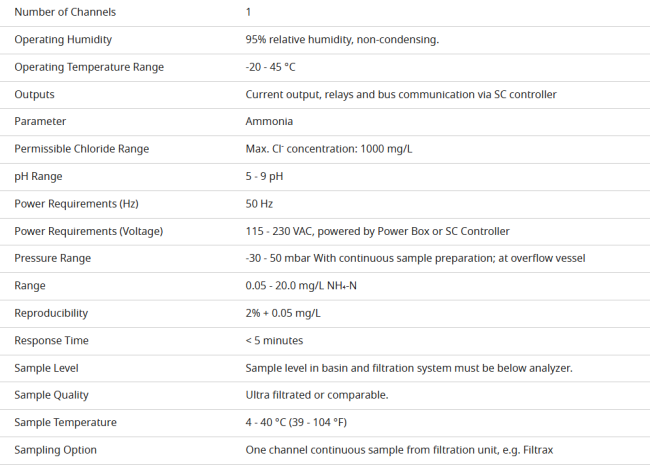Click the 5 - 9 pH value
This screenshot has width=650, height=466.
pyautogui.click(x=264, y=176)
